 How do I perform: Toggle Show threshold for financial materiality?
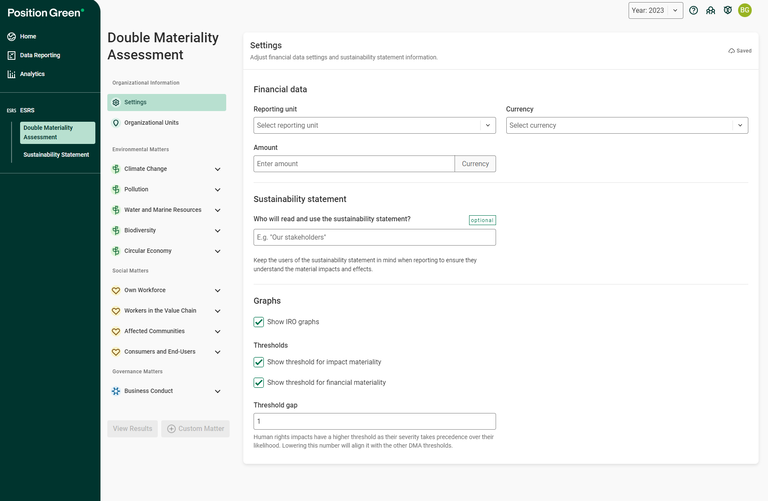[259, 382]
